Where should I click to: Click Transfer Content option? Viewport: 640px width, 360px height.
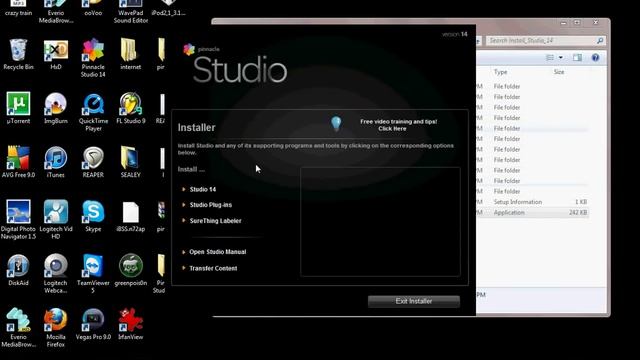(213, 268)
